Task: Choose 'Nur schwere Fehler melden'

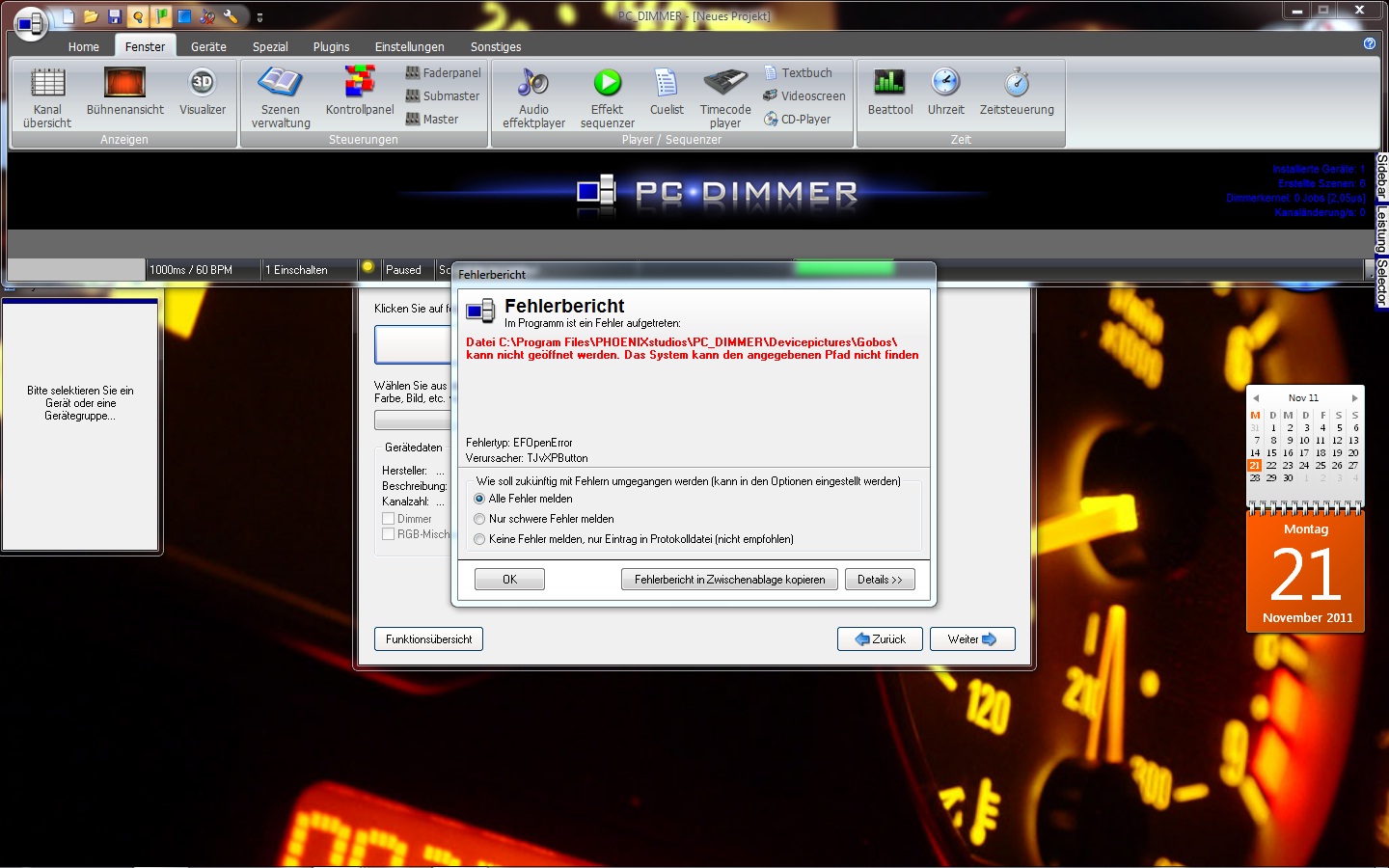Action: [479, 519]
